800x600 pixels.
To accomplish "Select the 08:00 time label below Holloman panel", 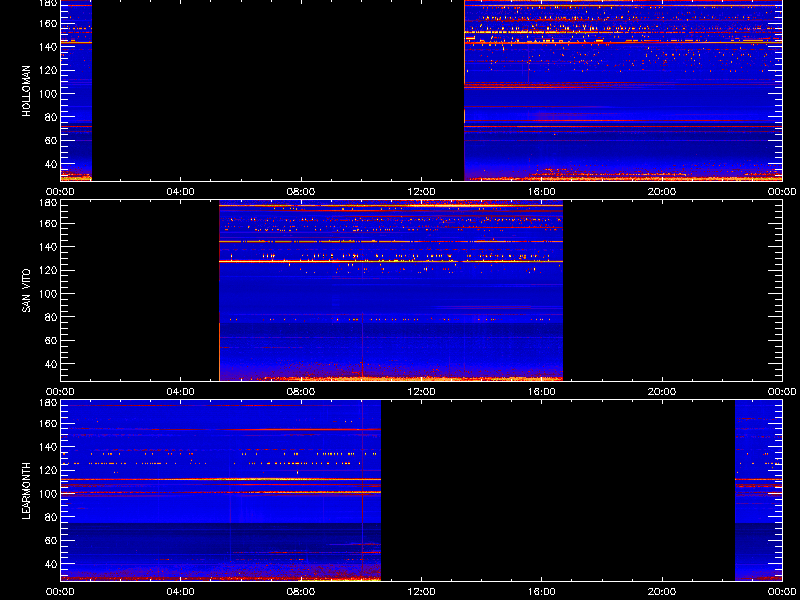I will point(301,192).
